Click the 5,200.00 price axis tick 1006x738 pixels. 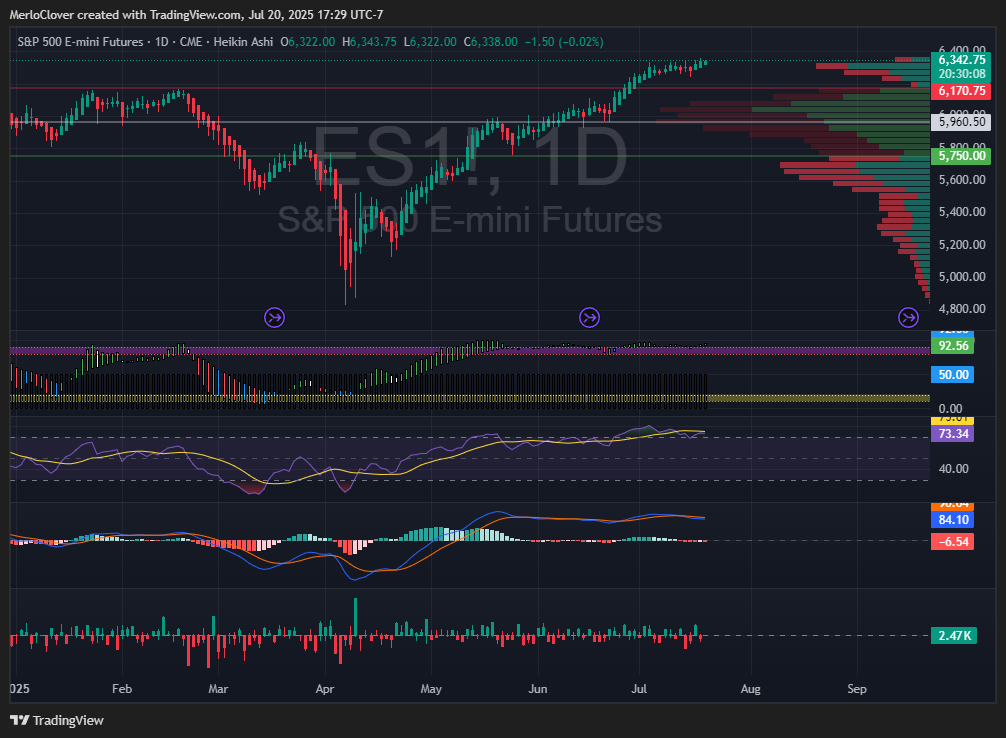coord(962,245)
